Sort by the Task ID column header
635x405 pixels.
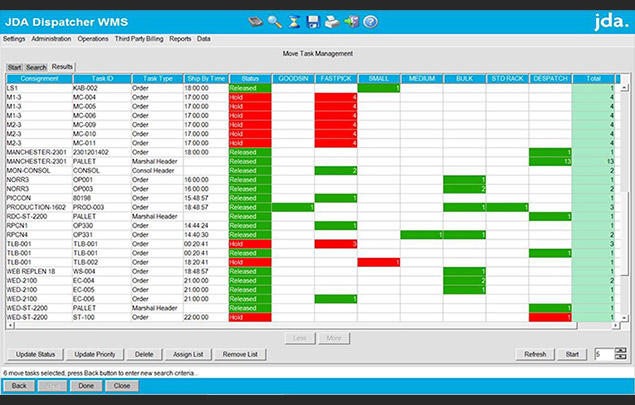[102, 79]
